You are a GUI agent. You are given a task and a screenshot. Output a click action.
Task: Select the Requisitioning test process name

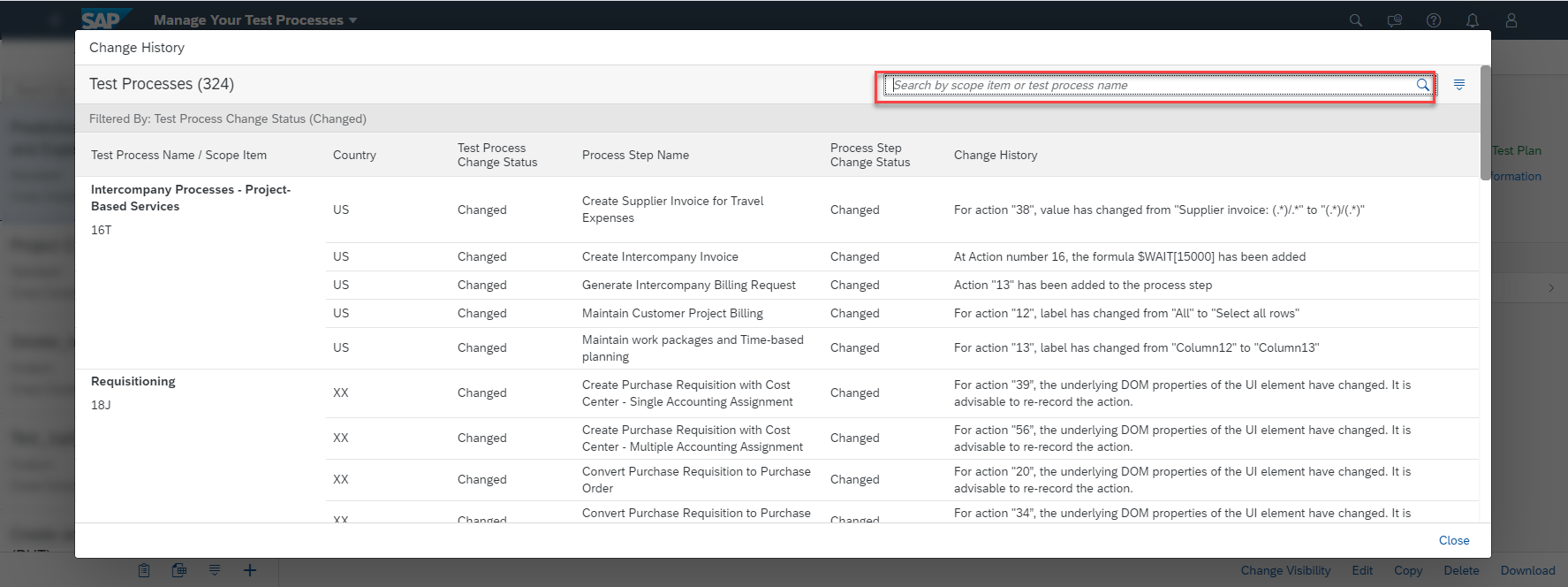pyautogui.click(x=133, y=381)
